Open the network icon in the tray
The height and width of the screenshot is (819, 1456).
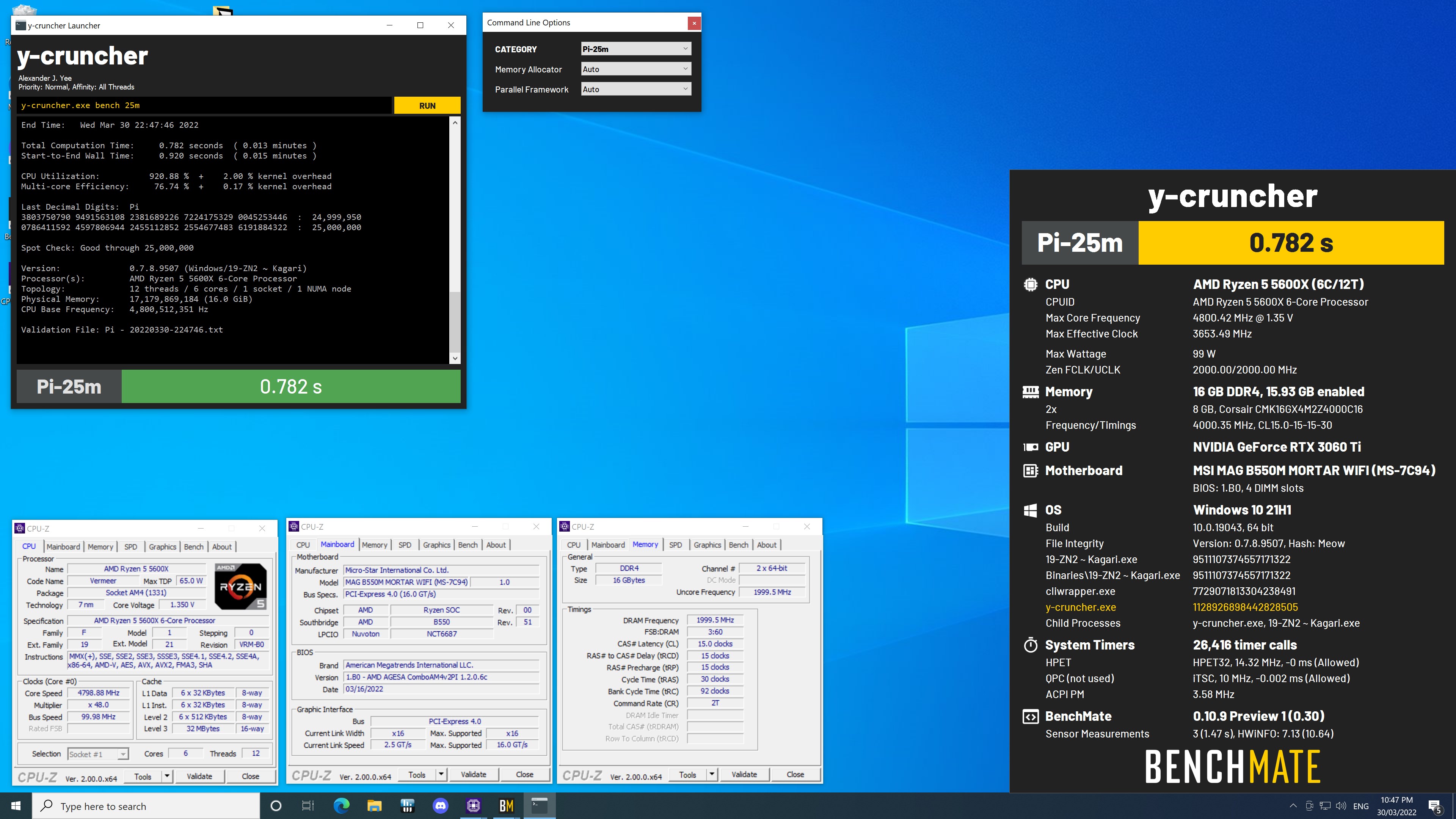[1325, 806]
